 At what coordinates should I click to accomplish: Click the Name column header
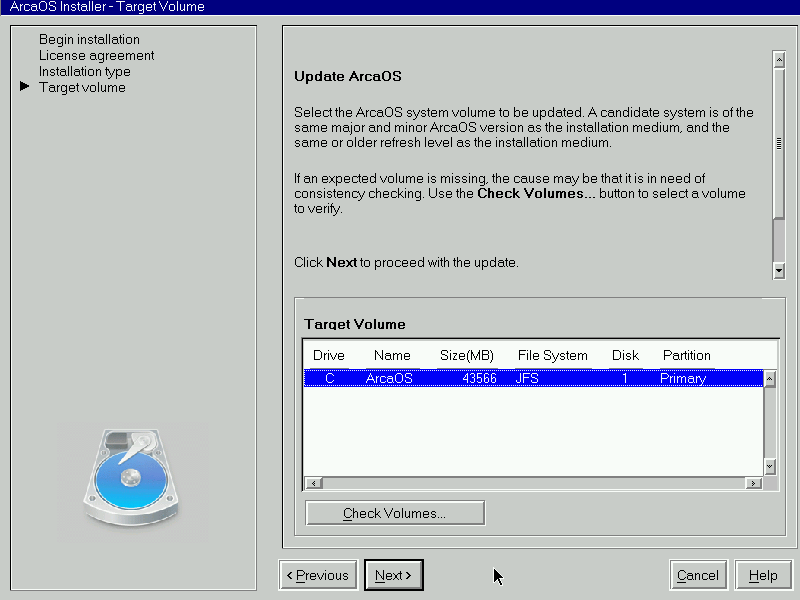pos(392,355)
